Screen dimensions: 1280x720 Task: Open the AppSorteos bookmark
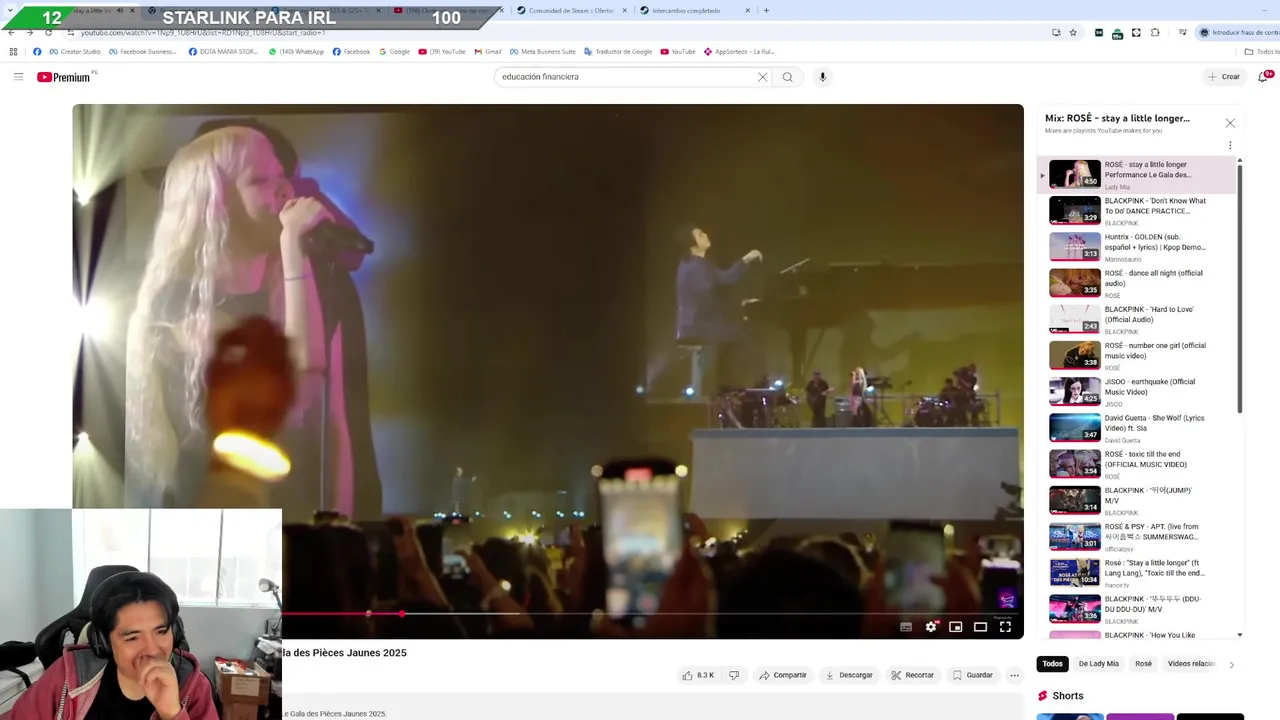739,52
